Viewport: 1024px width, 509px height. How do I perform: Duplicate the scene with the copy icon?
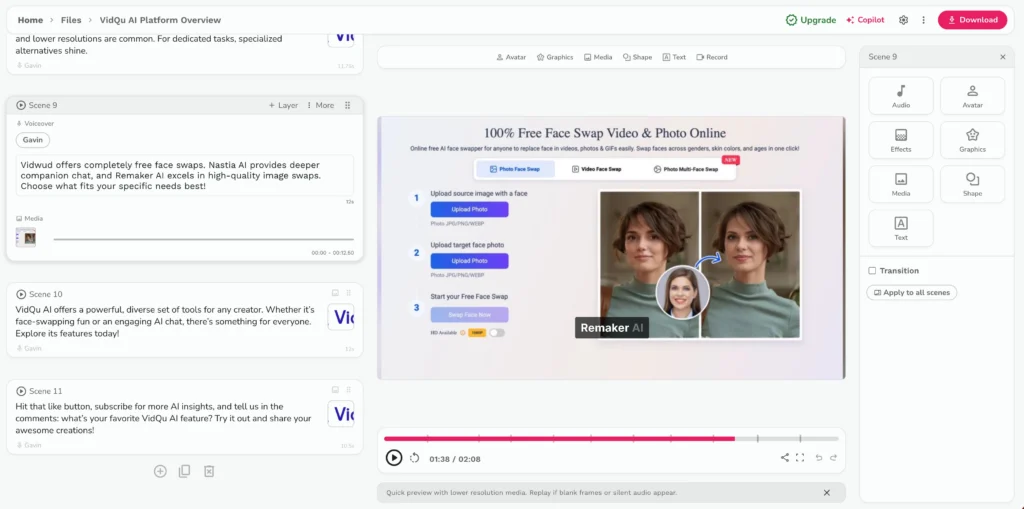(185, 471)
